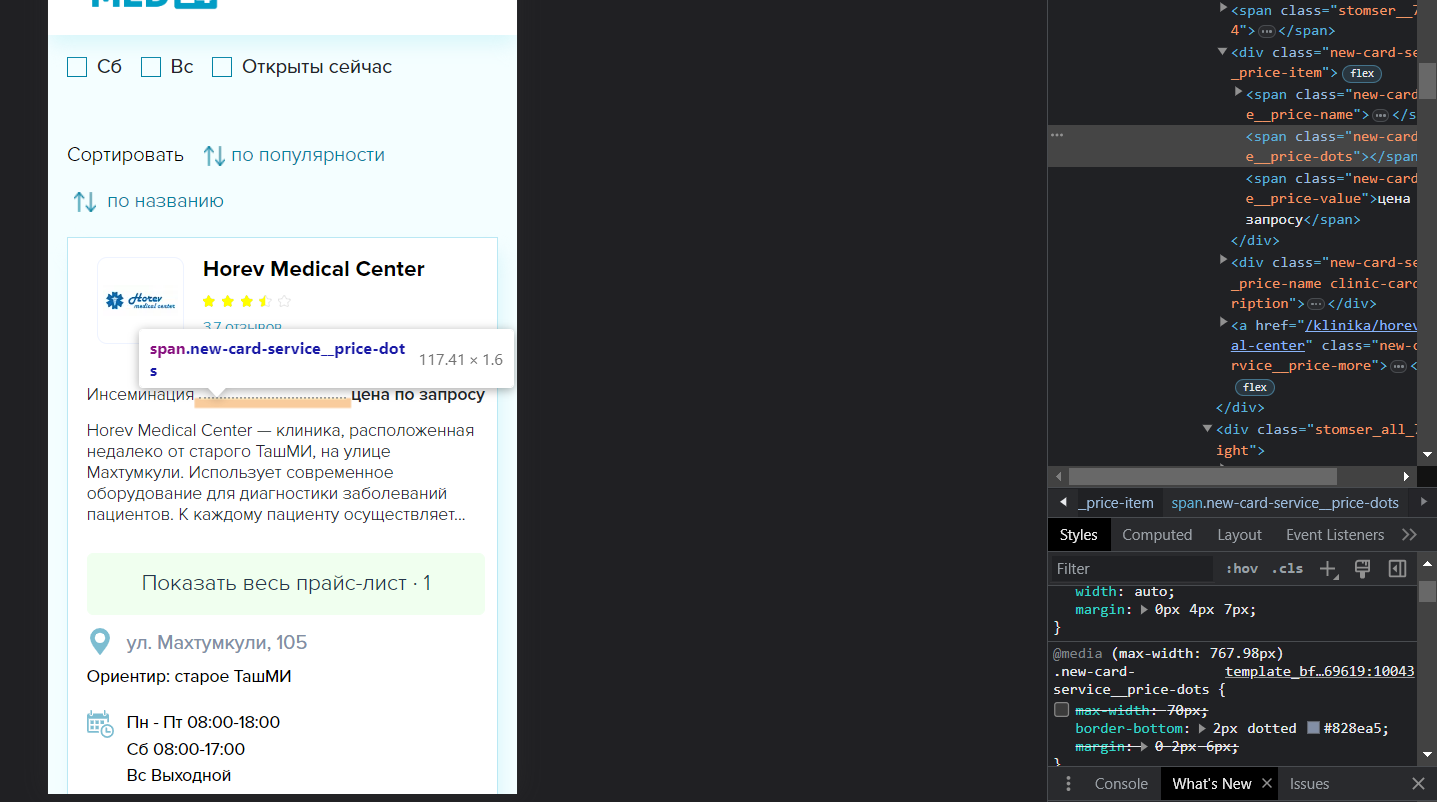Viewport: 1437px width, 802px height.
Task: Sort clinics 'по названию'
Action: click(165, 201)
